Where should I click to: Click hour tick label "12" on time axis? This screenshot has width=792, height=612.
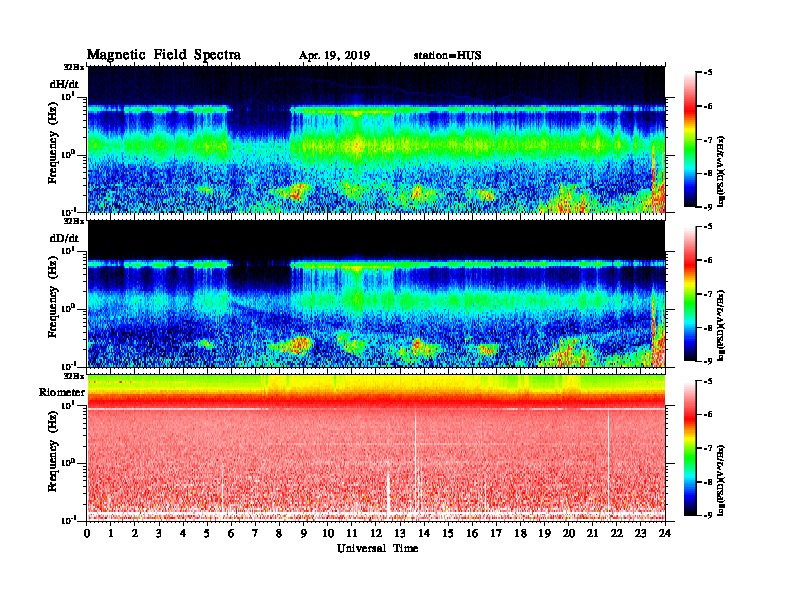point(376,533)
